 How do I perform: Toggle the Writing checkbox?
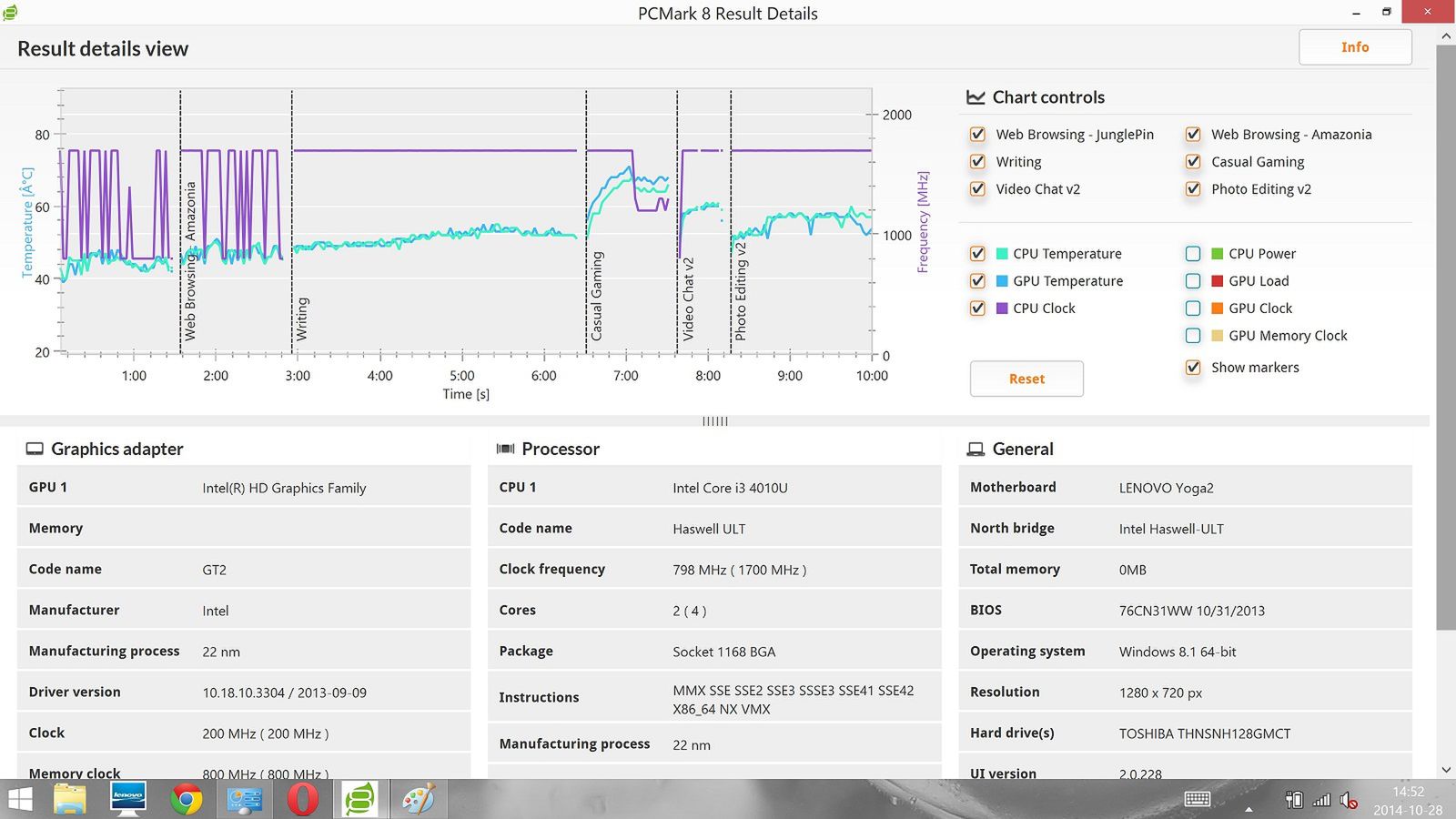[977, 162]
